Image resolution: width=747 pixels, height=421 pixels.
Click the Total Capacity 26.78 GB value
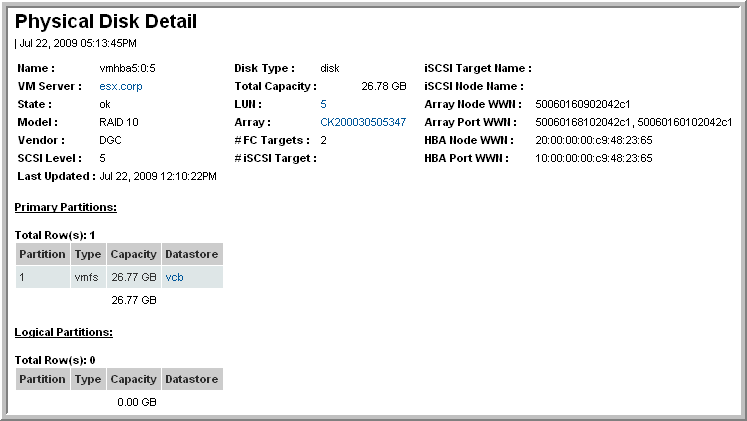[383, 86]
